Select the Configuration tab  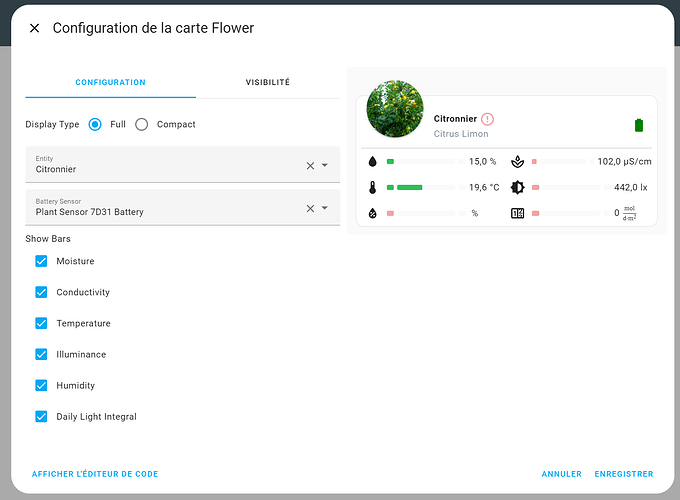110,82
